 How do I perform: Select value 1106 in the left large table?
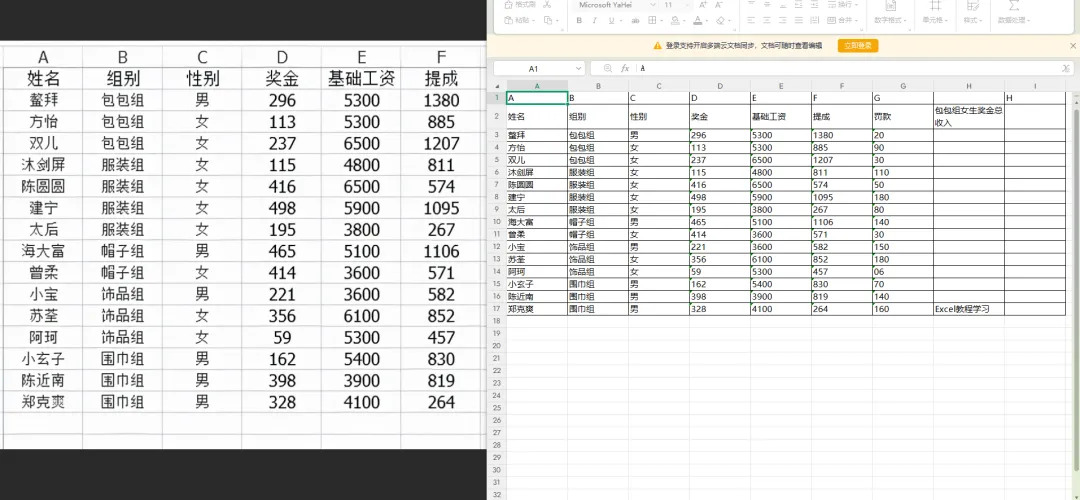pos(442,251)
